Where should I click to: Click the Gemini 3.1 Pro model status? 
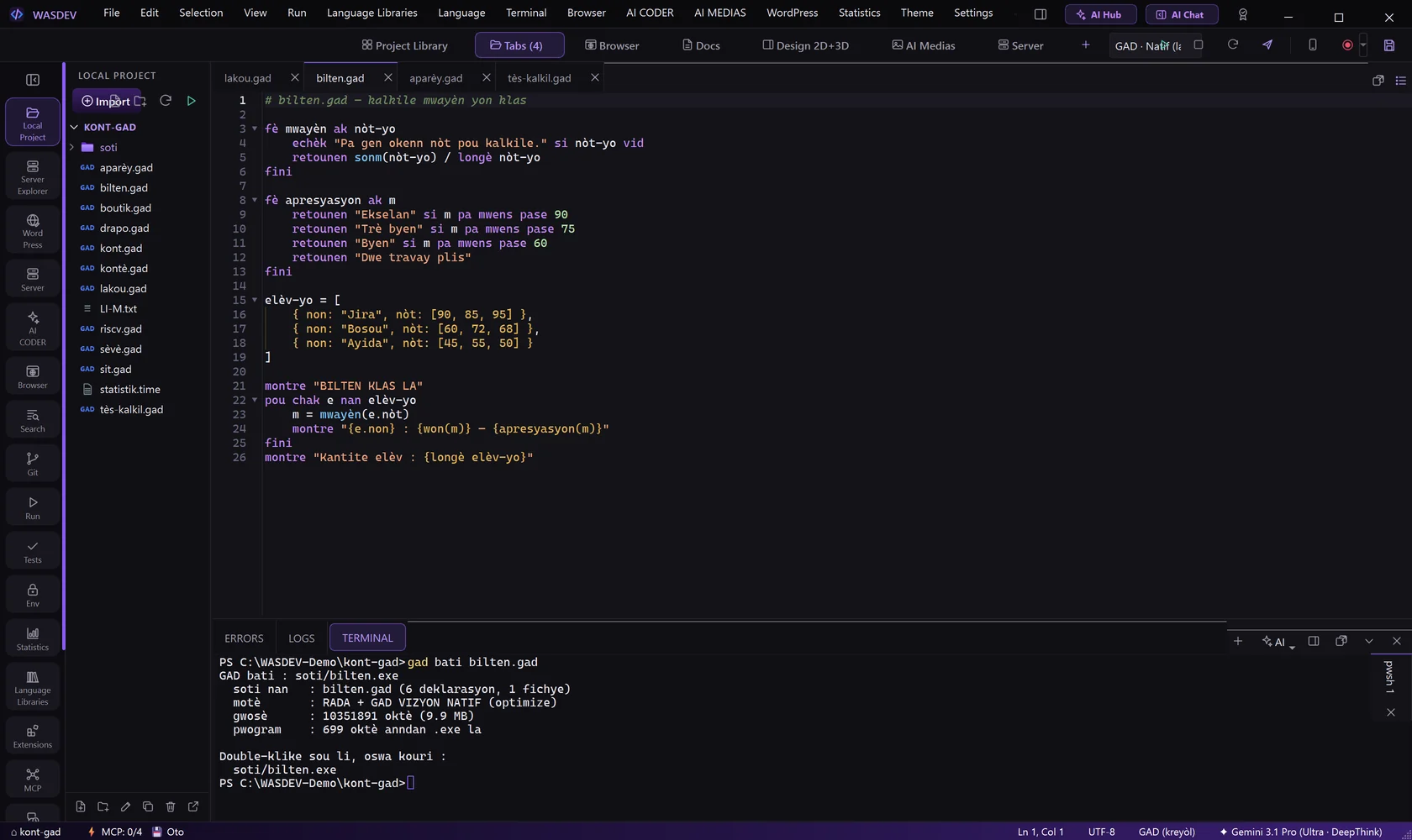click(x=1300, y=832)
